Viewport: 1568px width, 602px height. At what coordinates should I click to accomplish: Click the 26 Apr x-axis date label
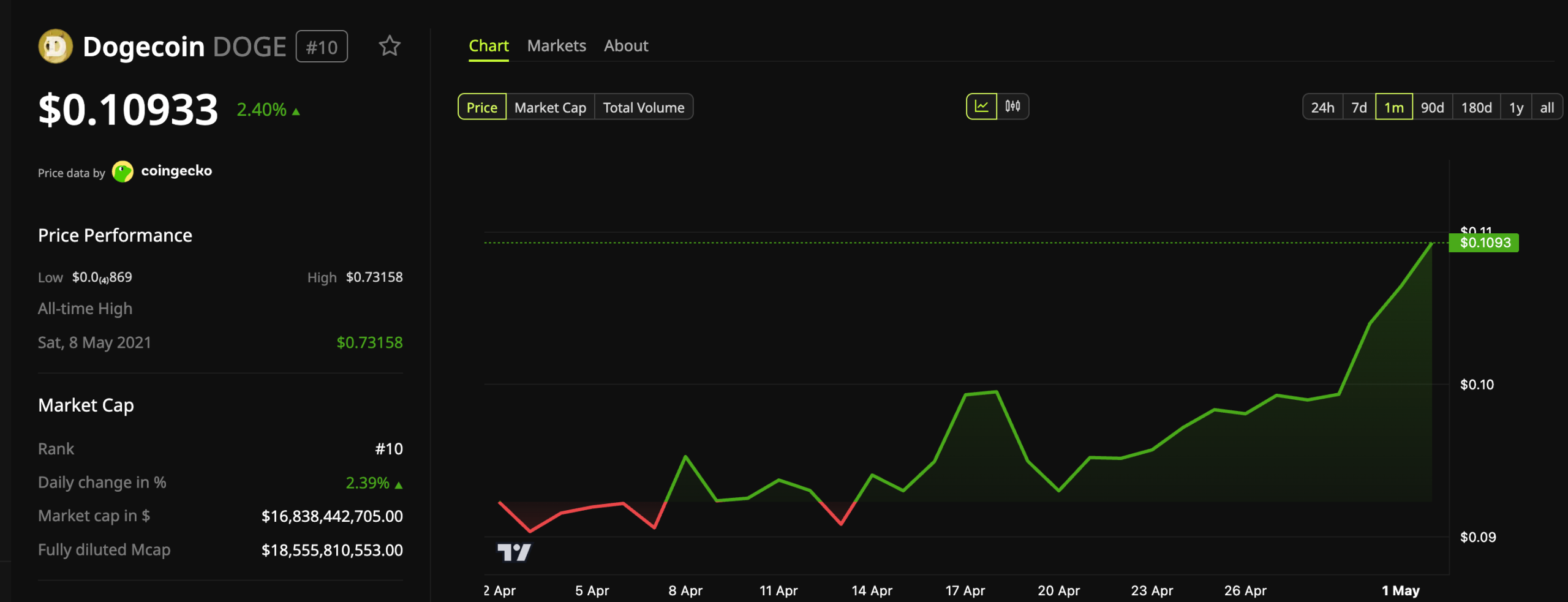(x=1245, y=590)
